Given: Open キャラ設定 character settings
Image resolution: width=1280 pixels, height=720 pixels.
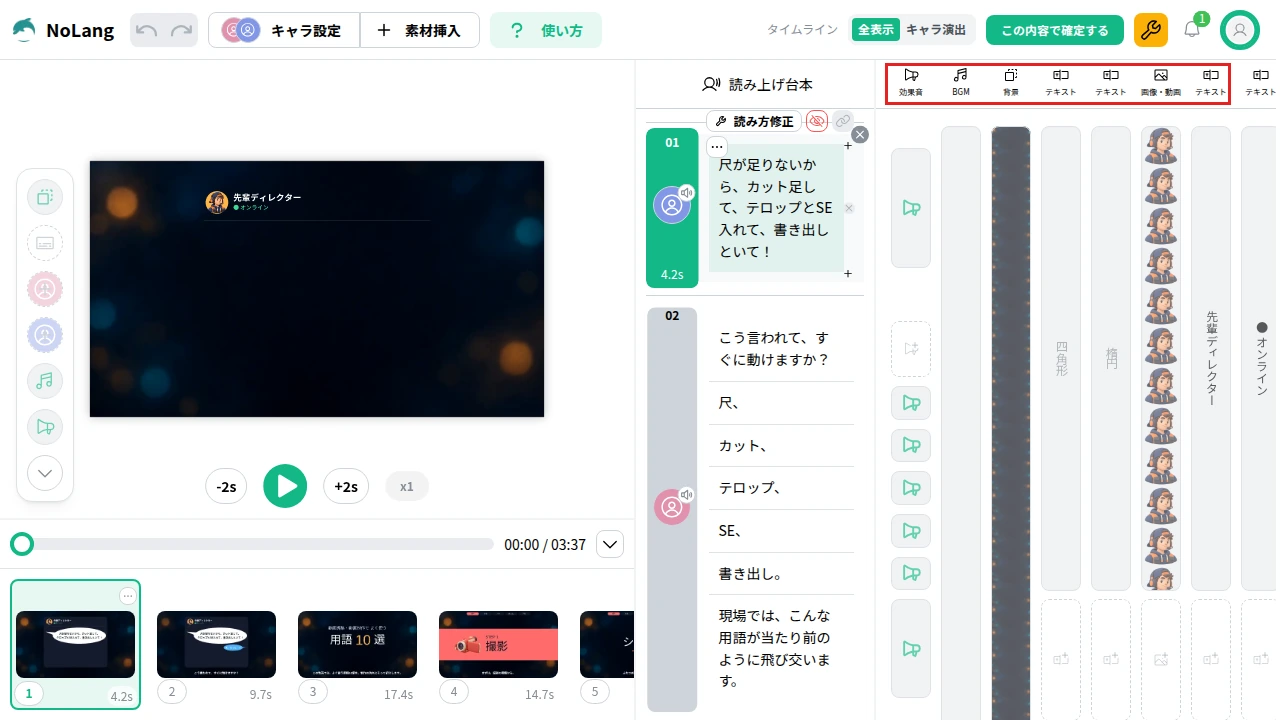Looking at the screenshot, I should 285,30.
